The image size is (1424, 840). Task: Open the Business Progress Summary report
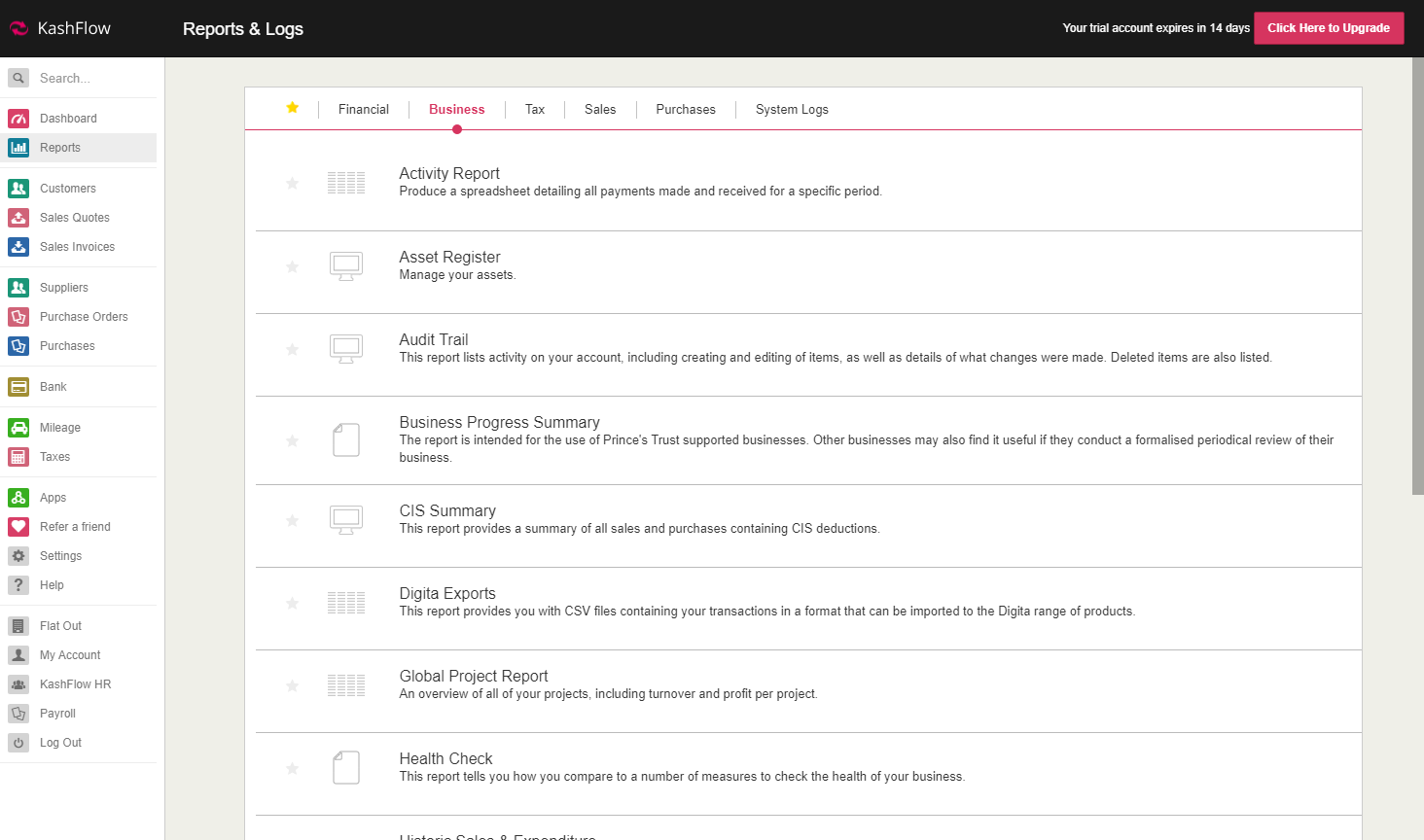click(x=499, y=422)
